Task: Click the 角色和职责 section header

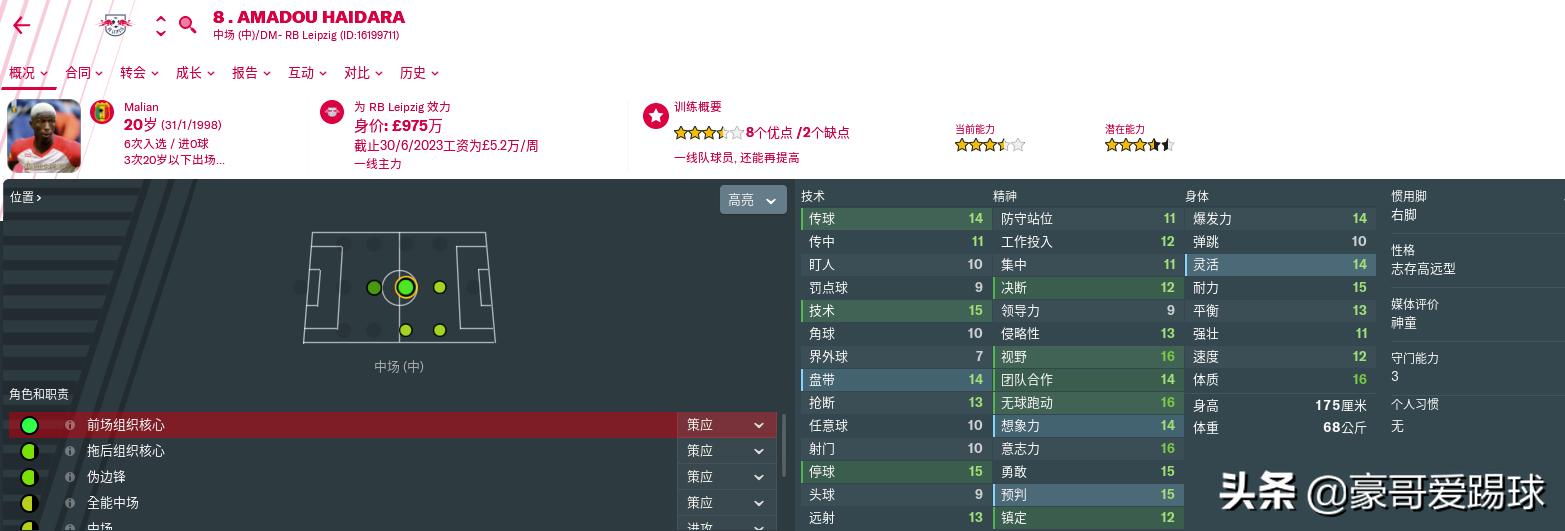Action: coord(39,395)
